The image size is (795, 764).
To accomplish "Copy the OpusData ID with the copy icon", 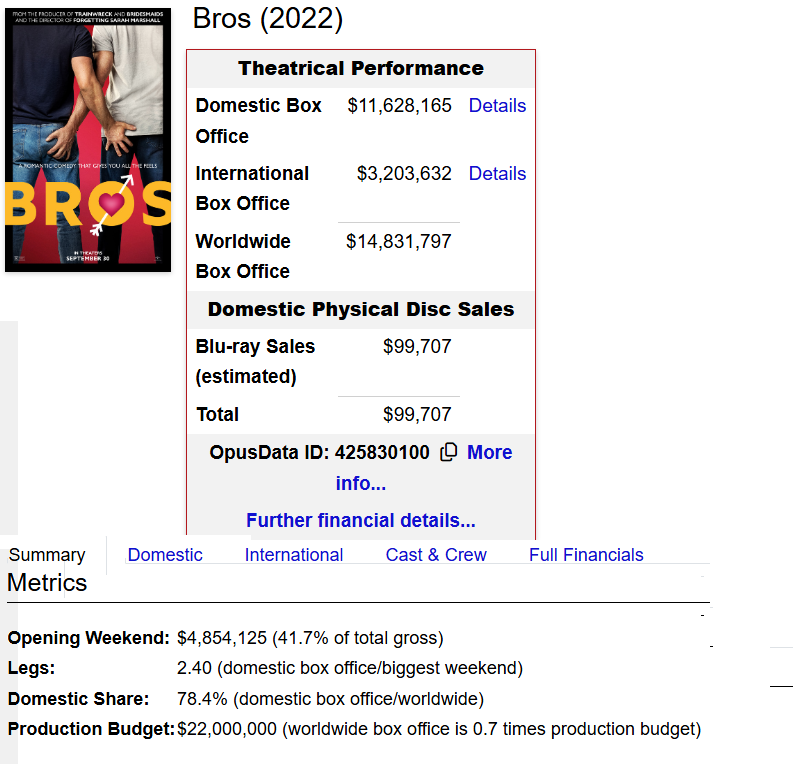I will click(449, 452).
